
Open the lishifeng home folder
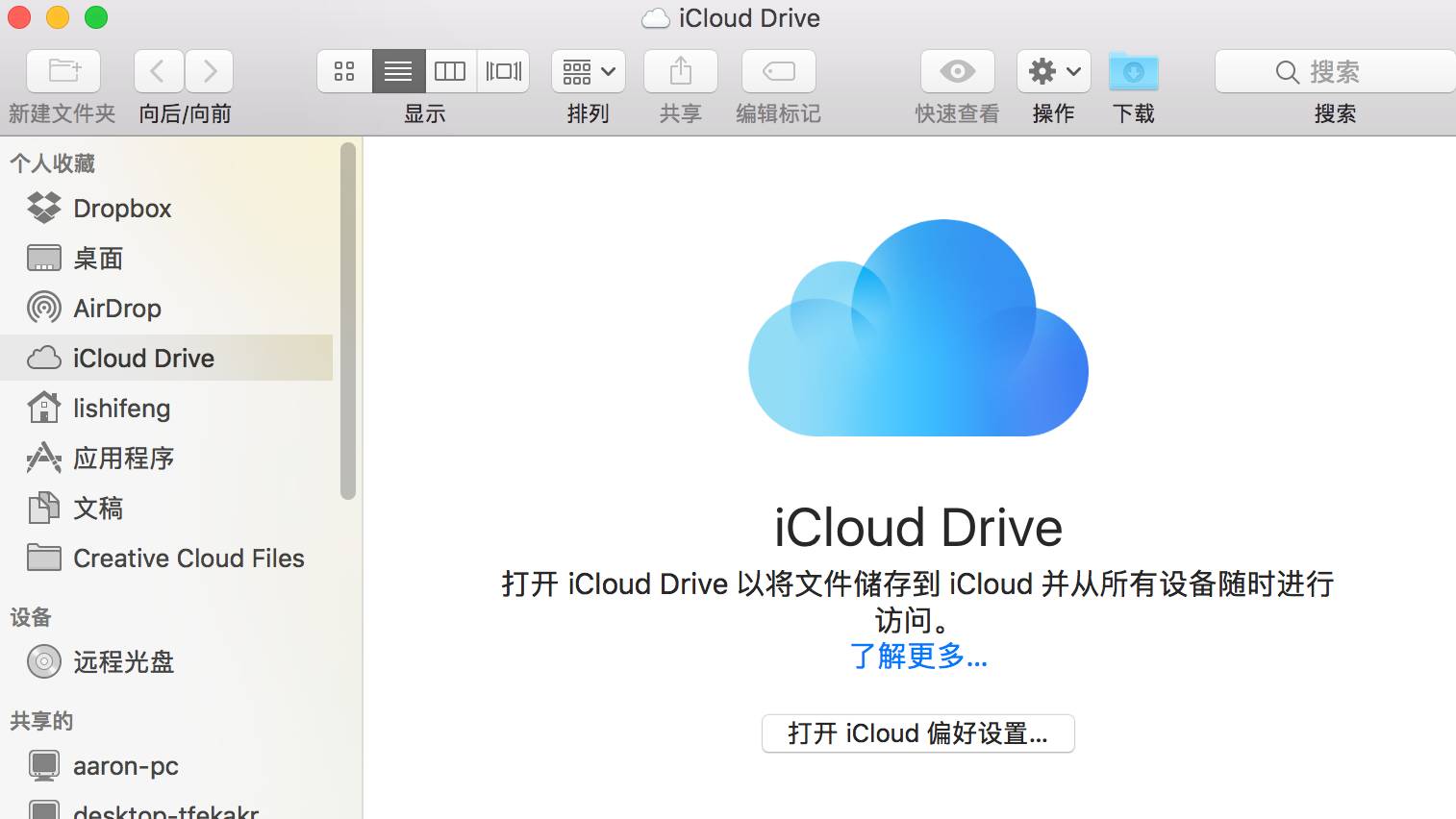click(166, 409)
